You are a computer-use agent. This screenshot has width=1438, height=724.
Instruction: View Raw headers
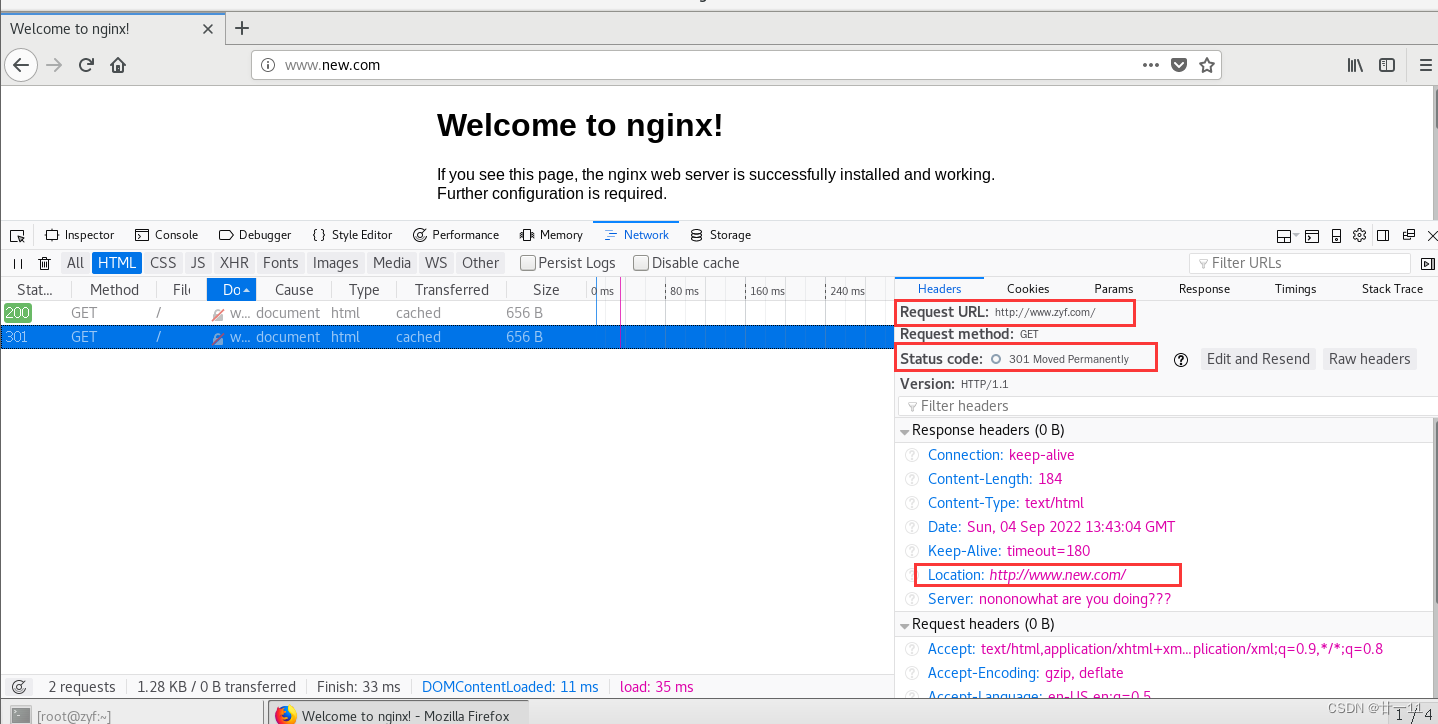coord(1369,358)
